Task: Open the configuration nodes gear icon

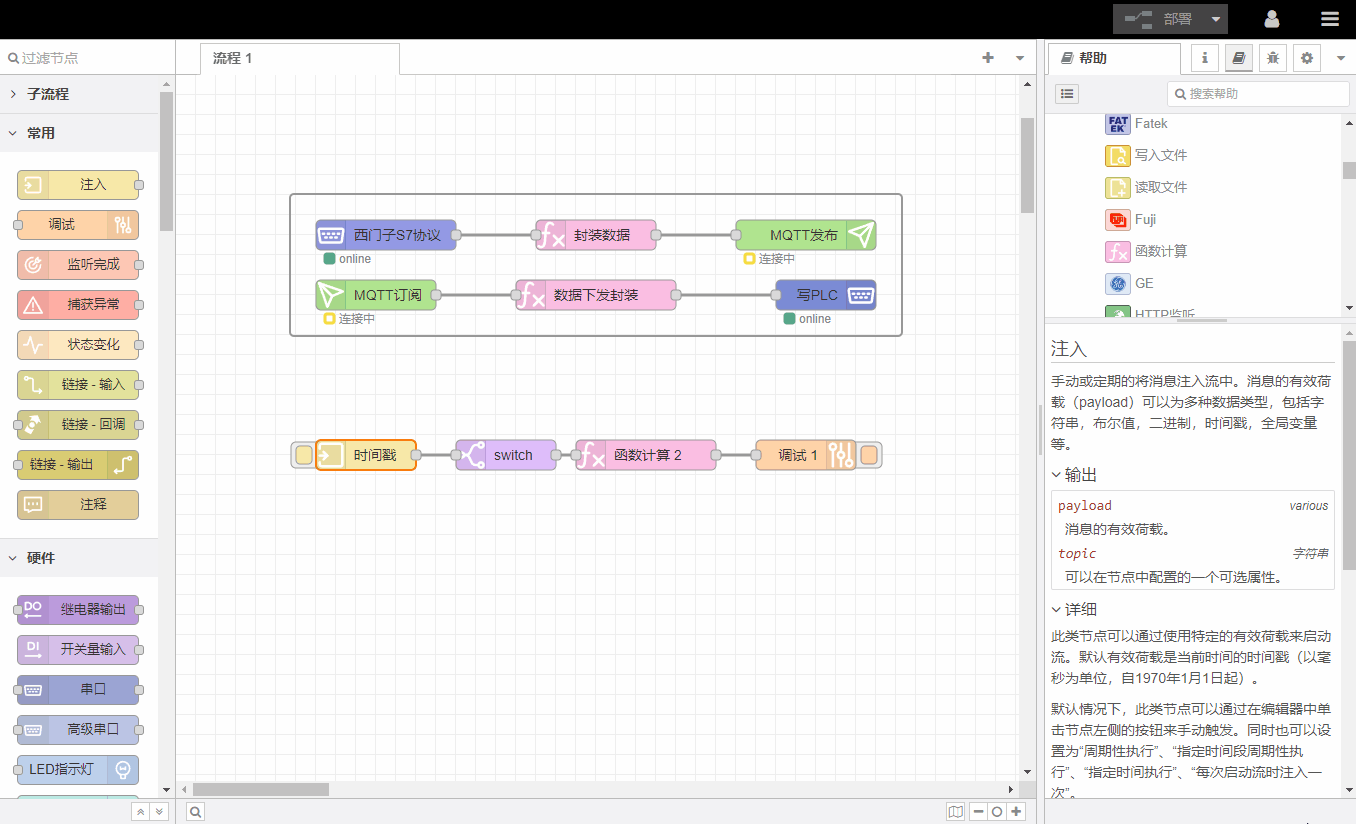Action: tap(1306, 58)
